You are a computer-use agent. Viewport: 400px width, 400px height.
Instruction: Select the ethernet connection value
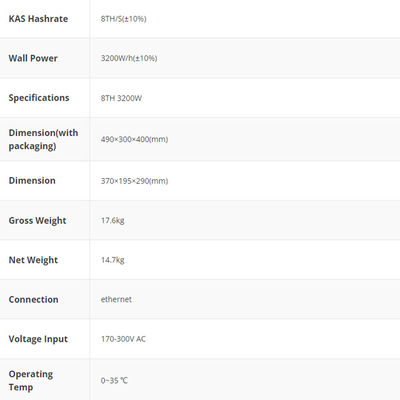(116, 299)
